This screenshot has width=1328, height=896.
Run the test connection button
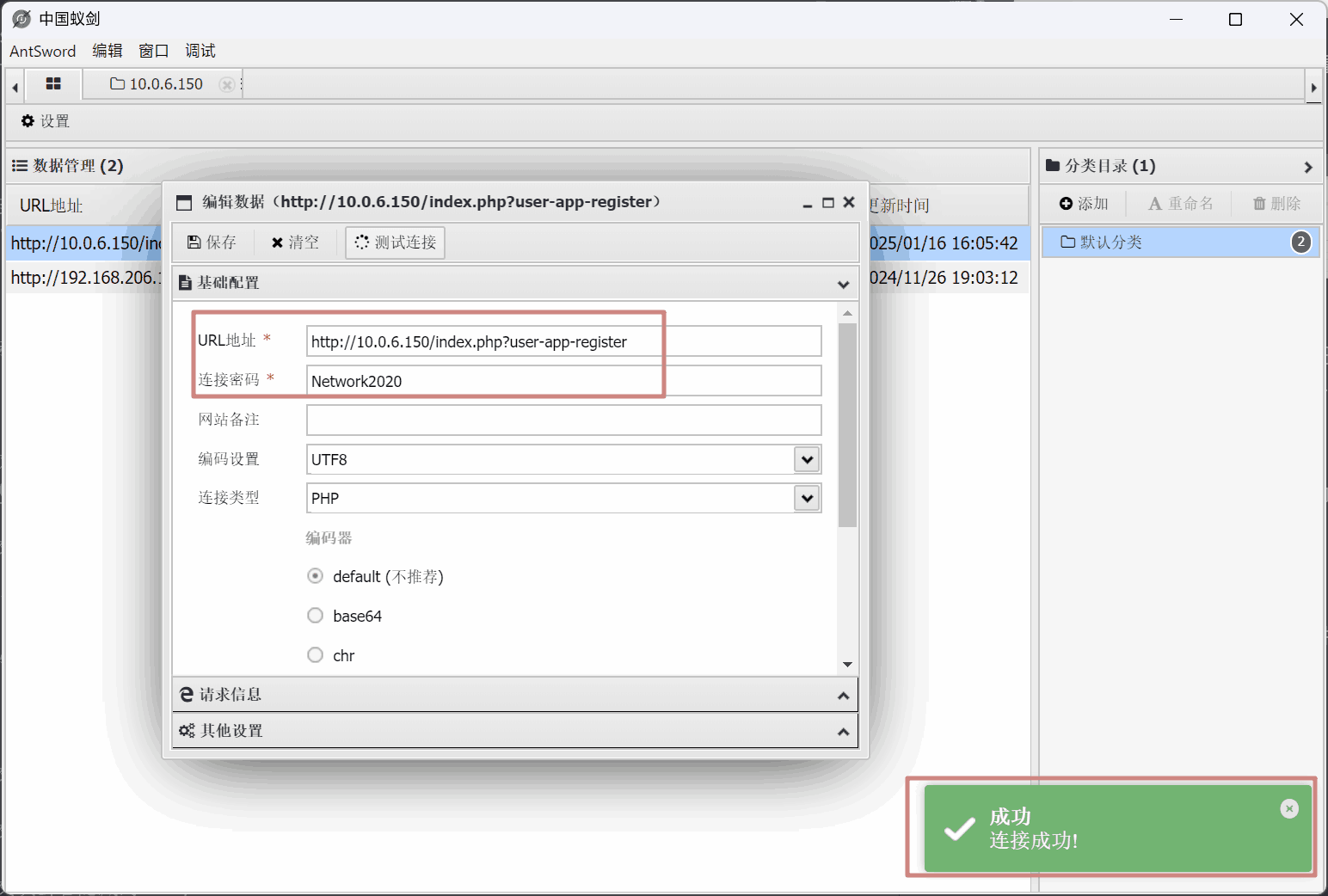(396, 242)
